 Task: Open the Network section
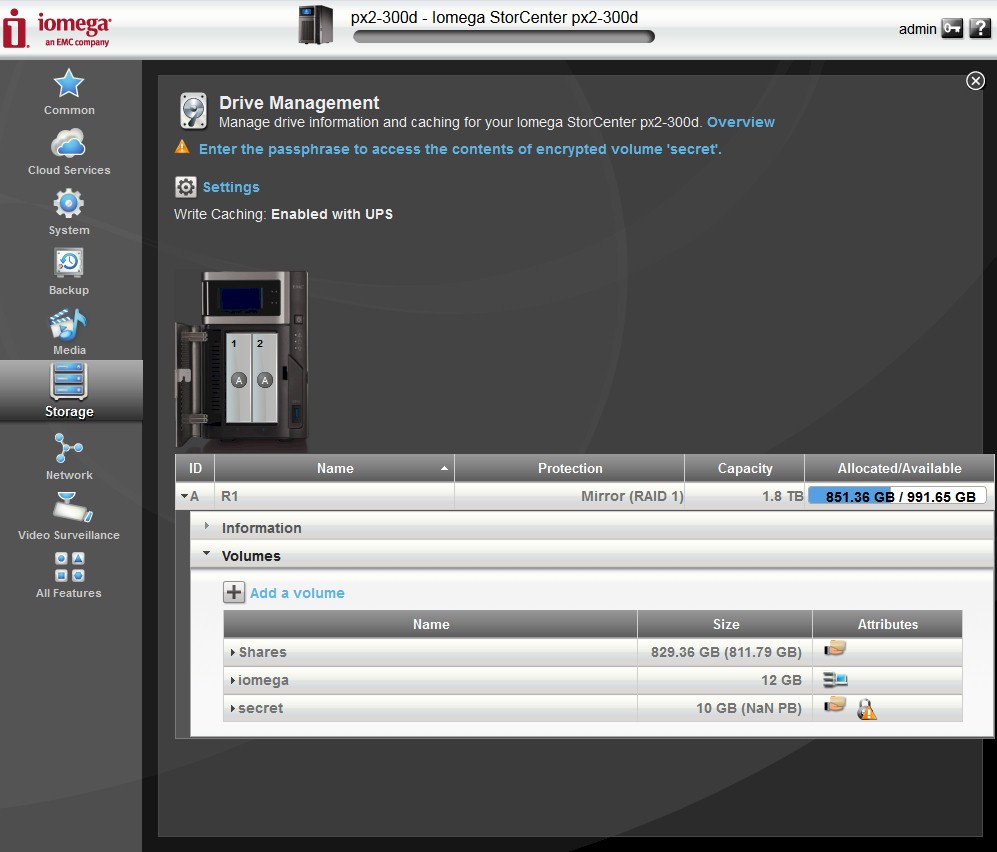click(69, 457)
